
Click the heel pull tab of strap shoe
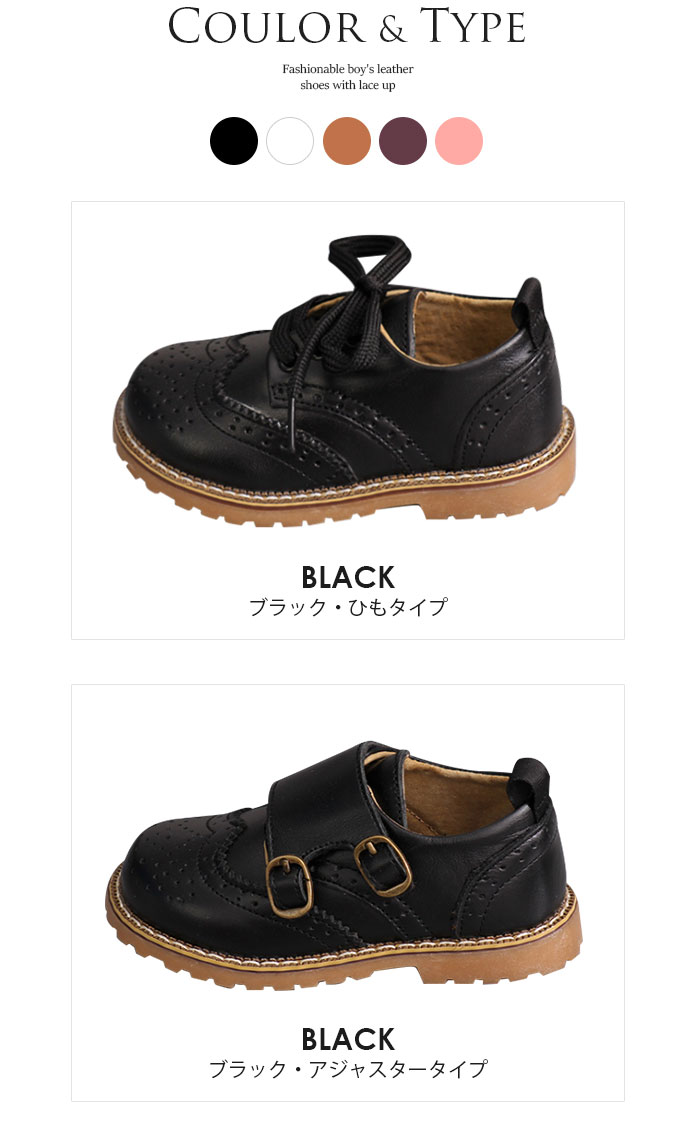(x=531, y=785)
